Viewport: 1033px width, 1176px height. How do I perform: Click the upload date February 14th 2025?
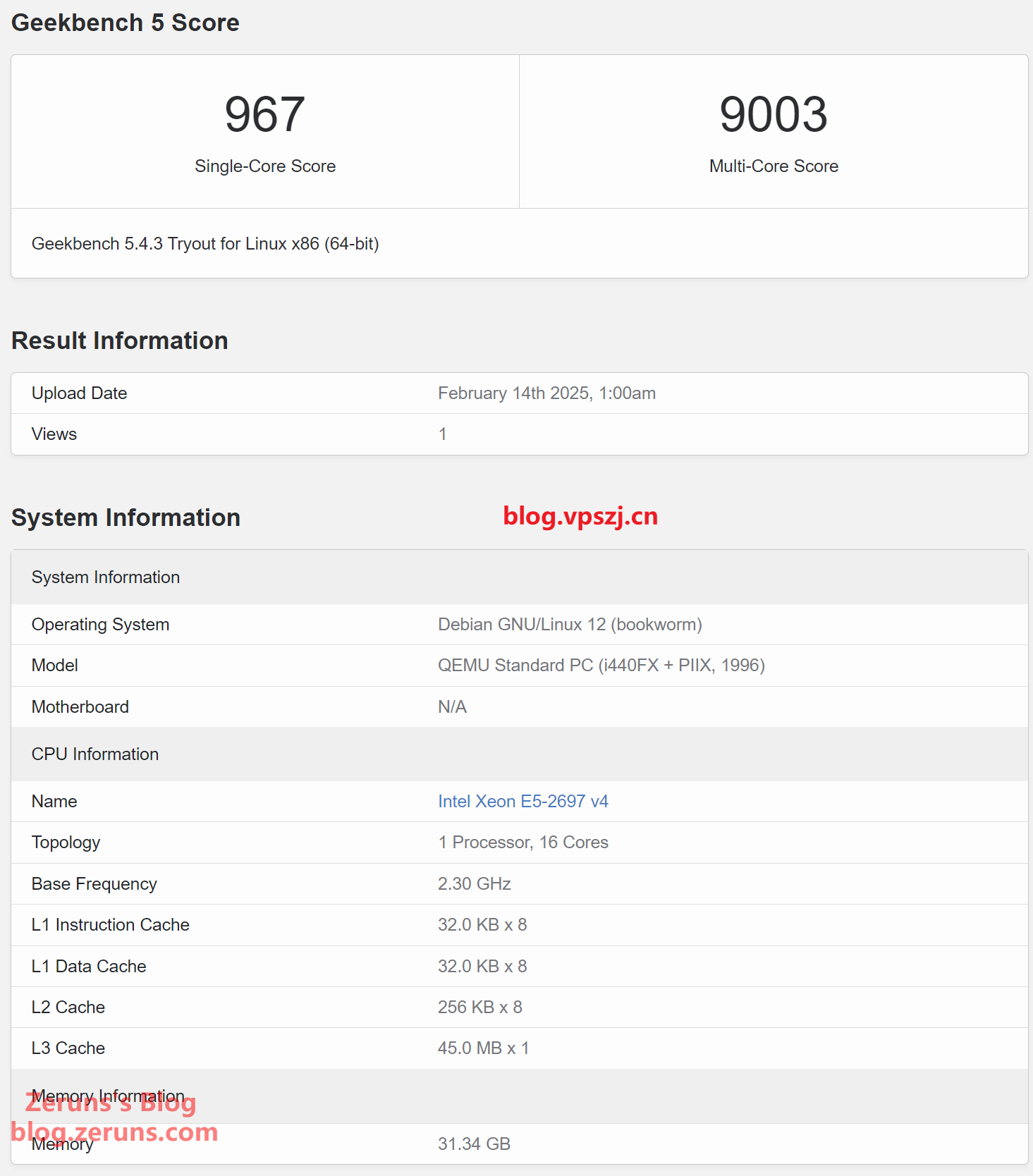point(546,393)
